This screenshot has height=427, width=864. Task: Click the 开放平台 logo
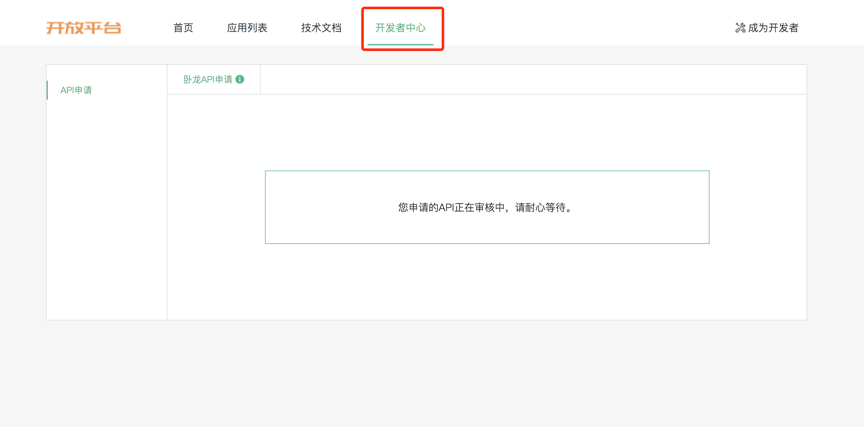coord(84,28)
